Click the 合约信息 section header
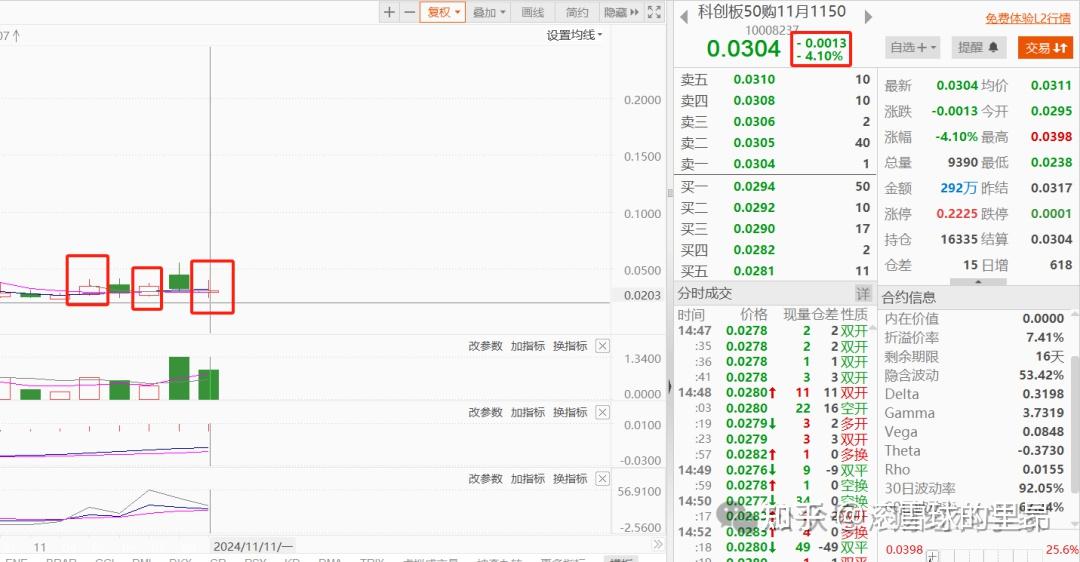Screen dimensions: 1080x562 coord(909,298)
